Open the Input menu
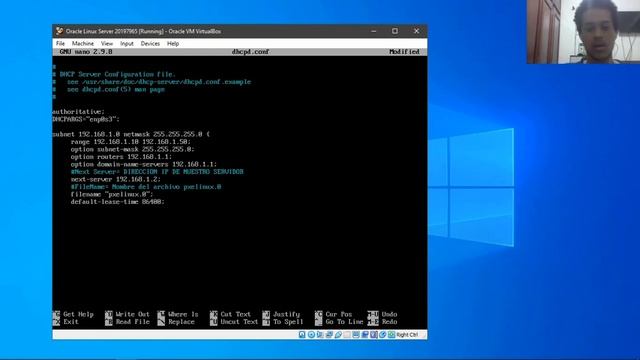 click(x=127, y=43)
